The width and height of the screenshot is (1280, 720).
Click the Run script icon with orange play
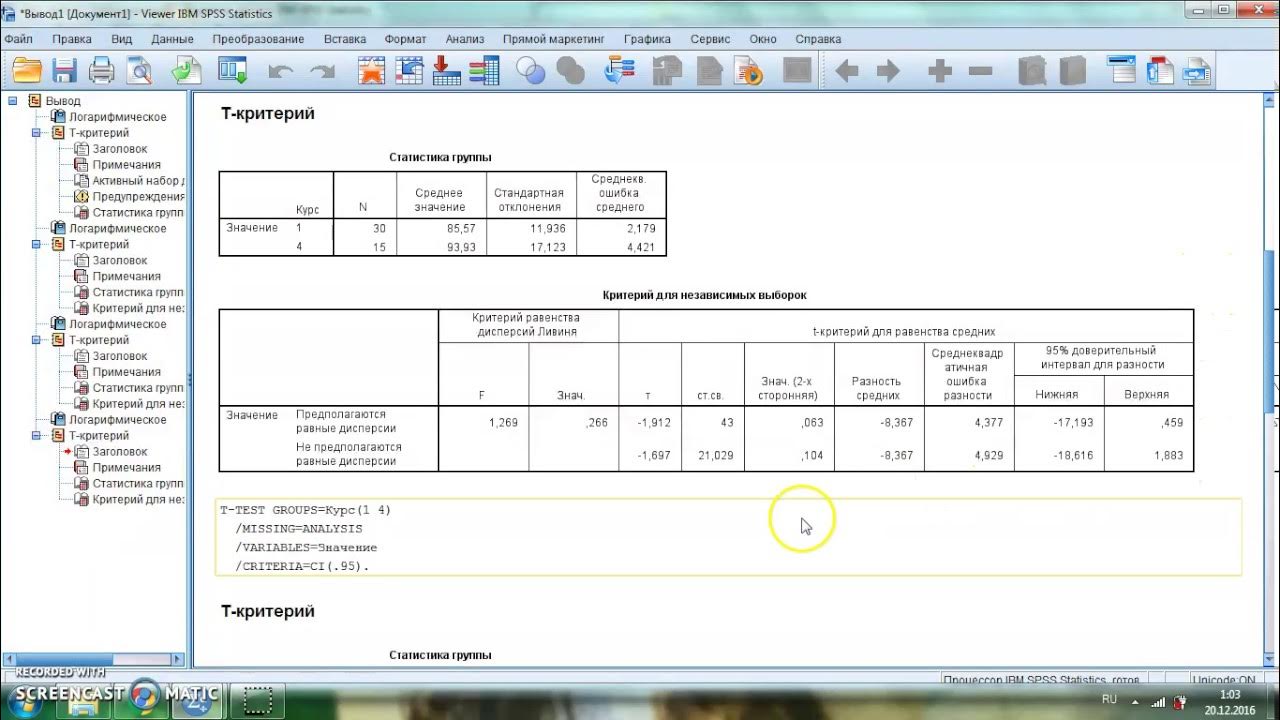746,71
